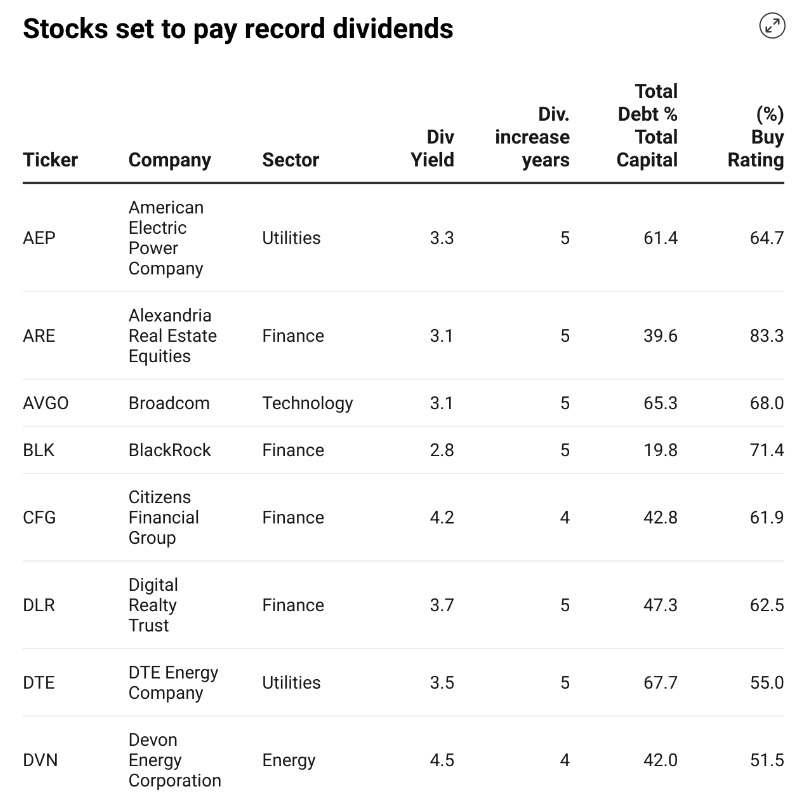Click the fullscreen expand icon
This screenshot has height=803, width=804.
[772, 27]
